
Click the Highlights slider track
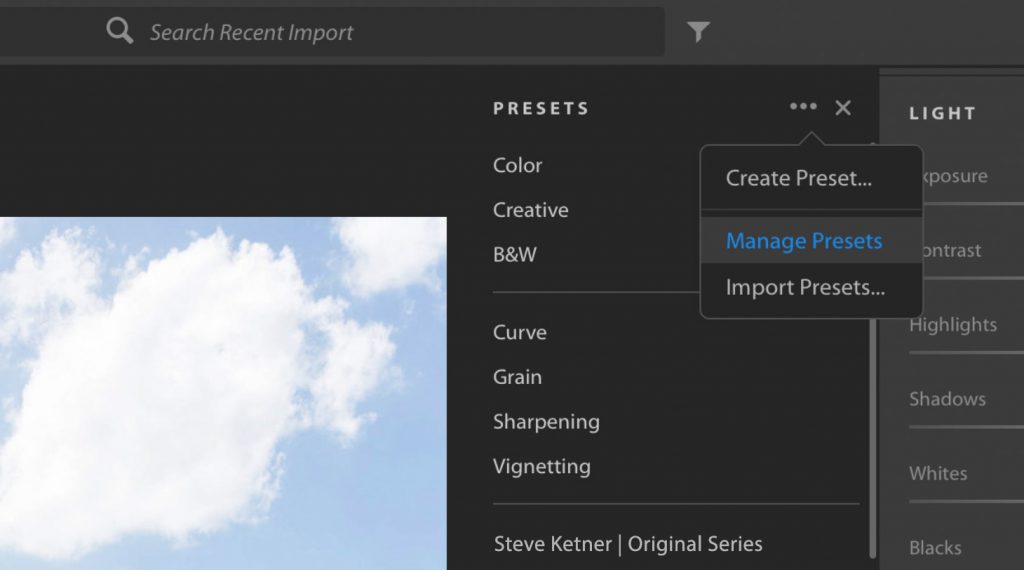[966, 353]
